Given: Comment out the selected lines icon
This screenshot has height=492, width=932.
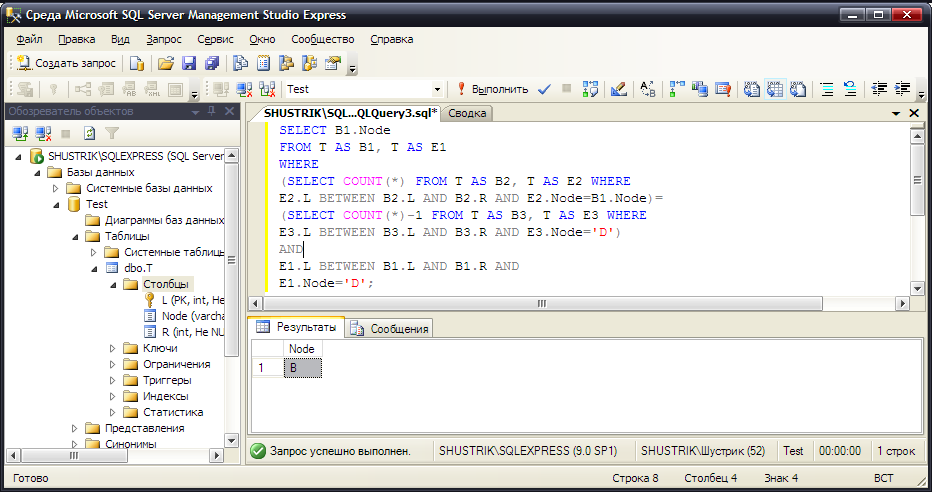Looking at the screenshot, I should coord(827,89).
